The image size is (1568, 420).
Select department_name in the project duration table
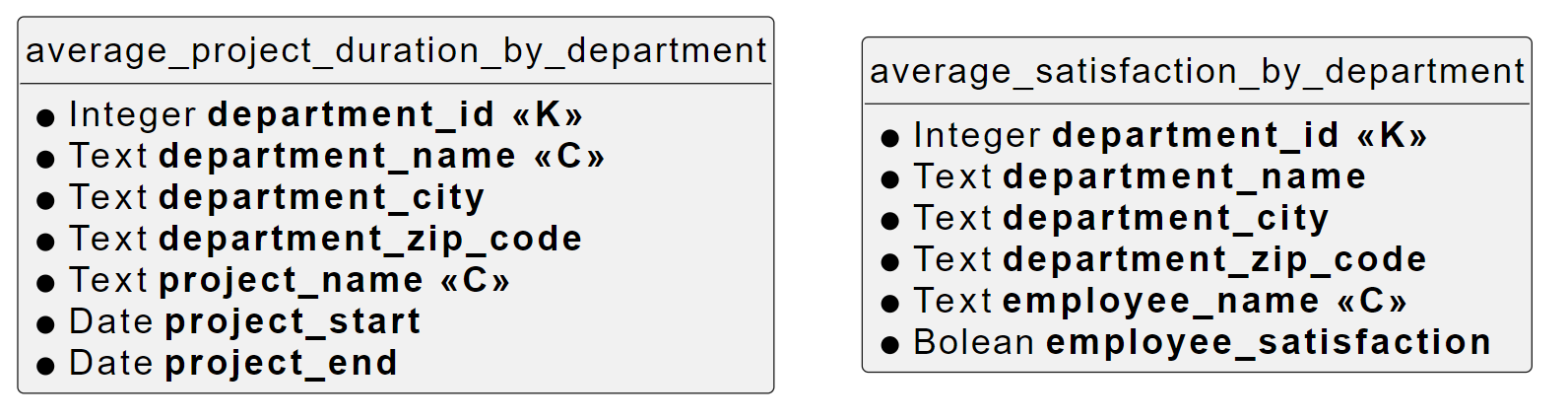point(337,156)
